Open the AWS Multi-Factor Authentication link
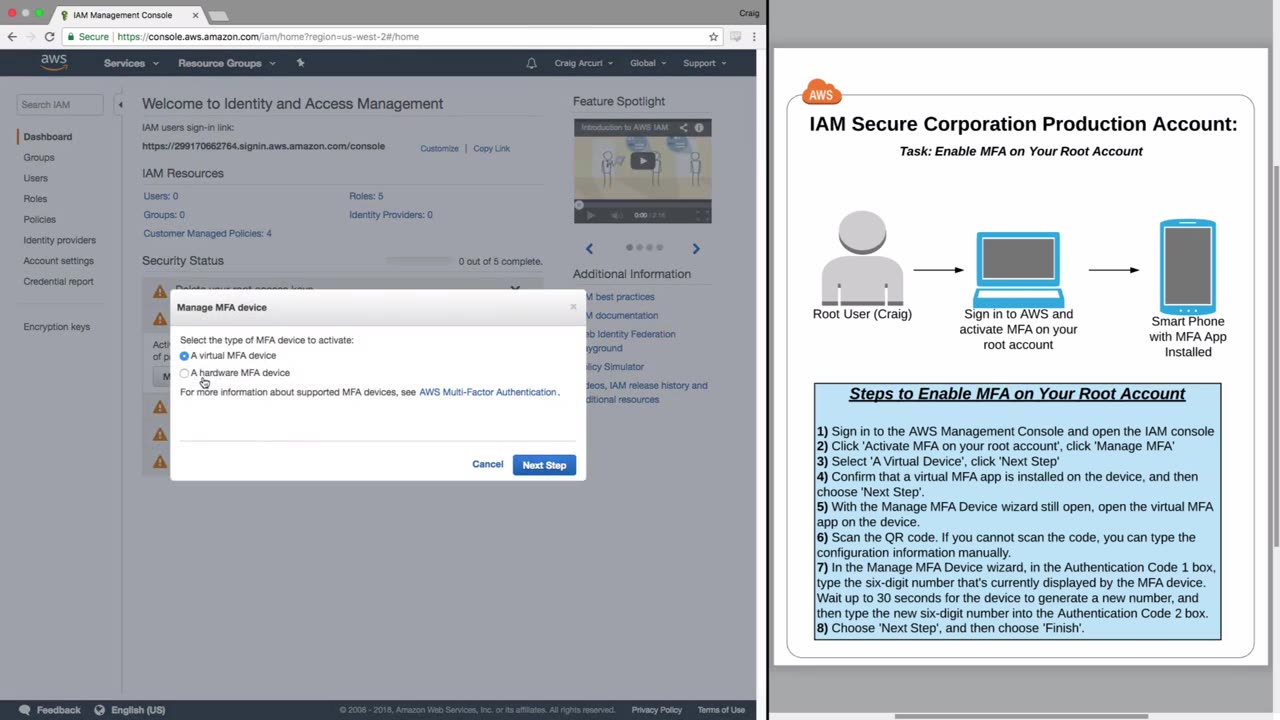The height and width of the screenshot is (720, 1280). (488, 392)
